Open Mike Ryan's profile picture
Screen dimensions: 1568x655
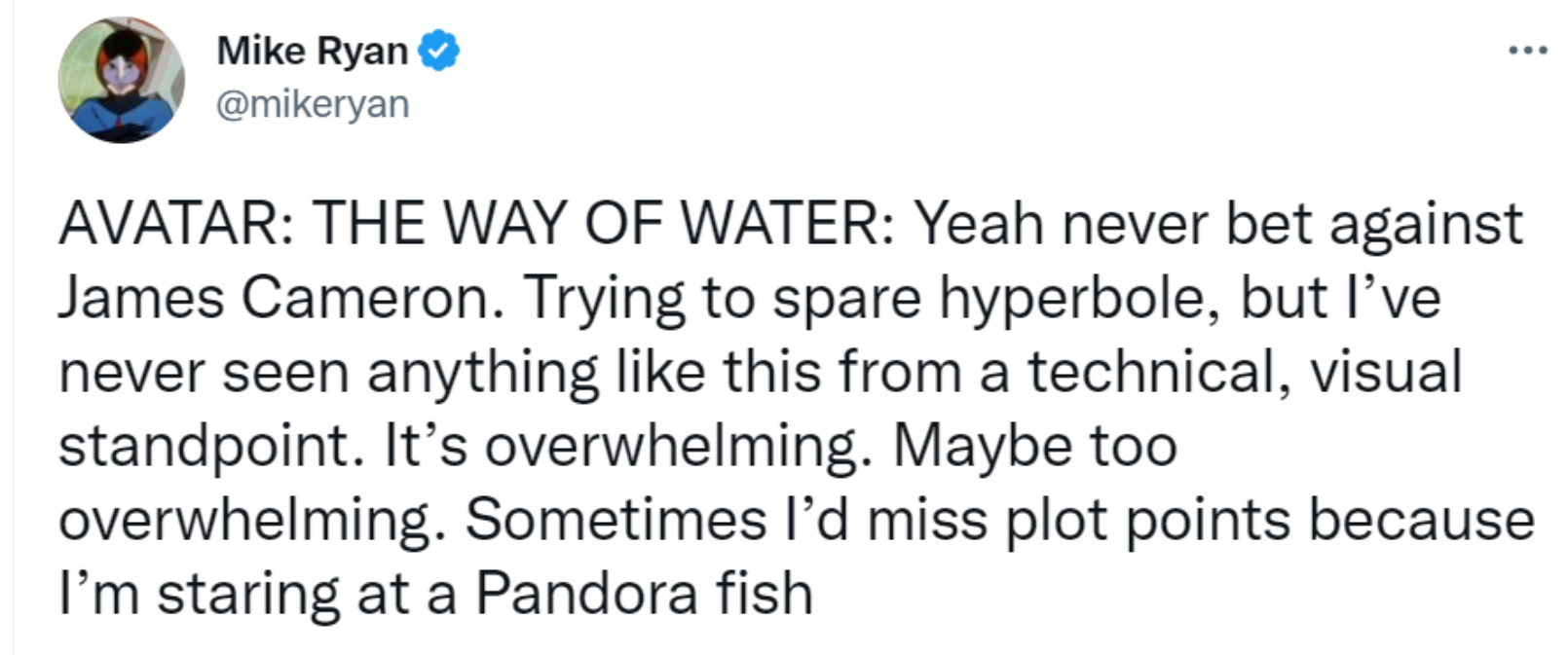(x=122, y=81)
